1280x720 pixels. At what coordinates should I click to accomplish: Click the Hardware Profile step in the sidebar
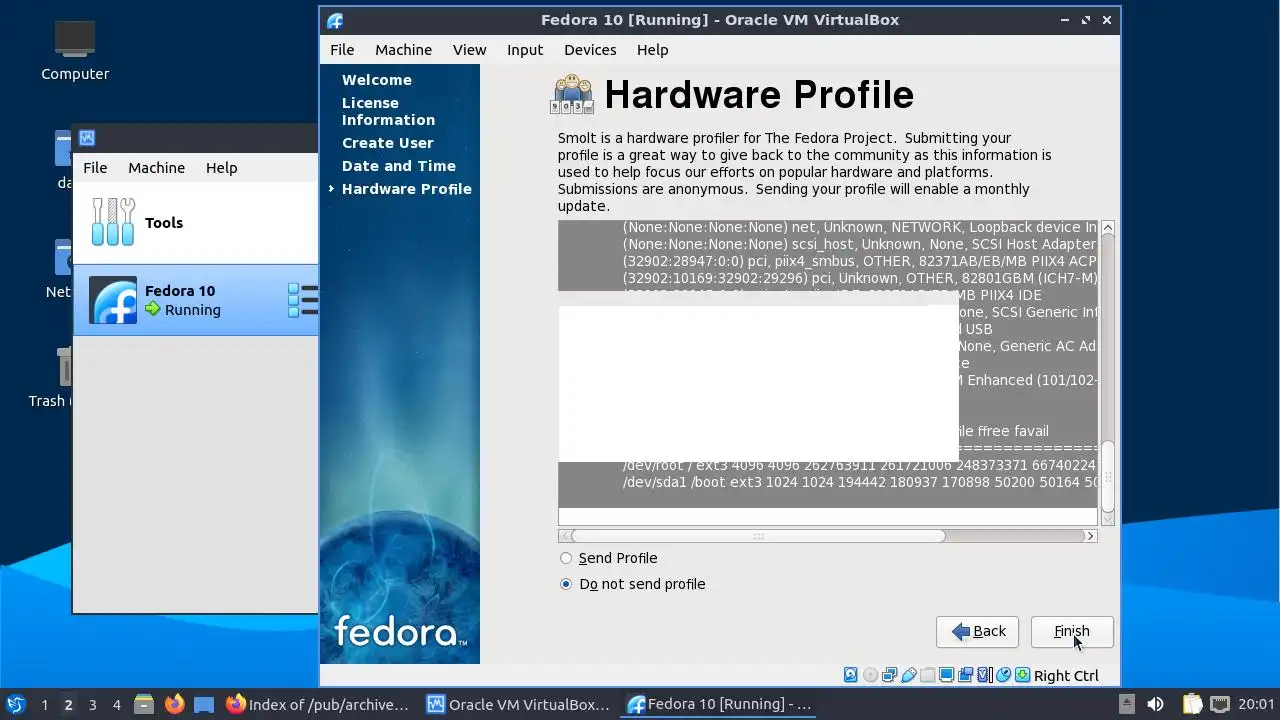406,189
